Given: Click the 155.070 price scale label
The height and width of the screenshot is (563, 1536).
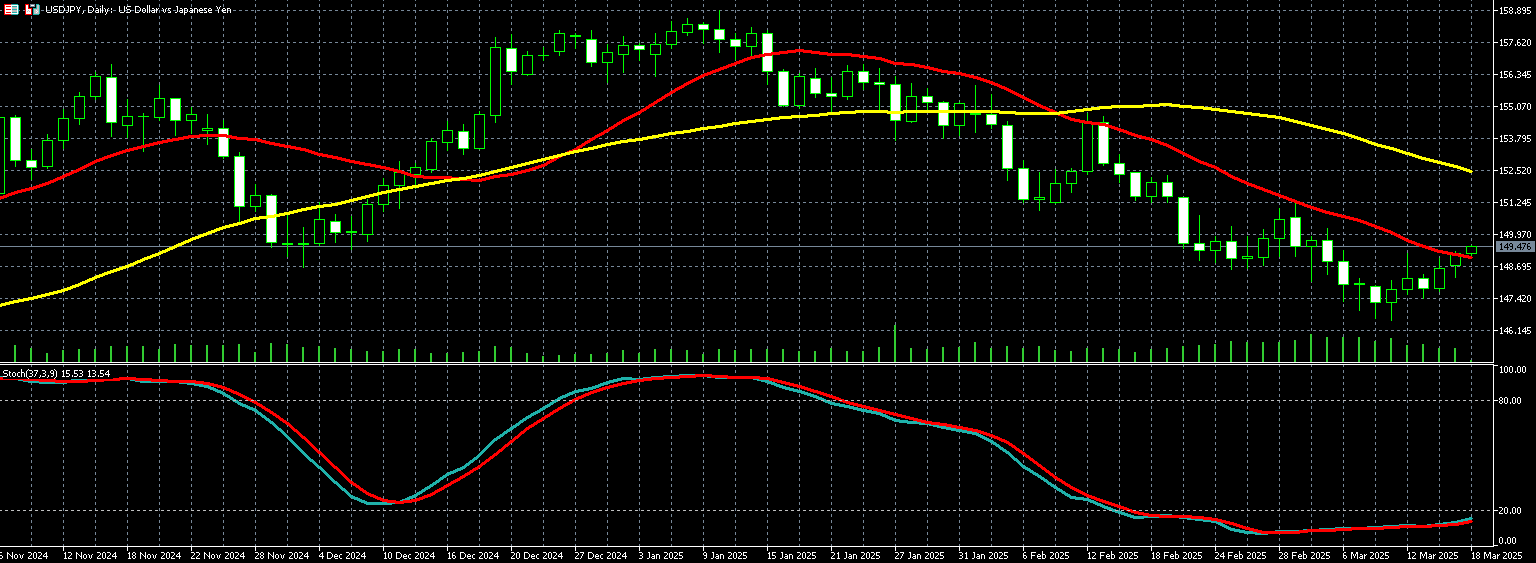Looking at the screenshot, I should tap(1516, 107).
